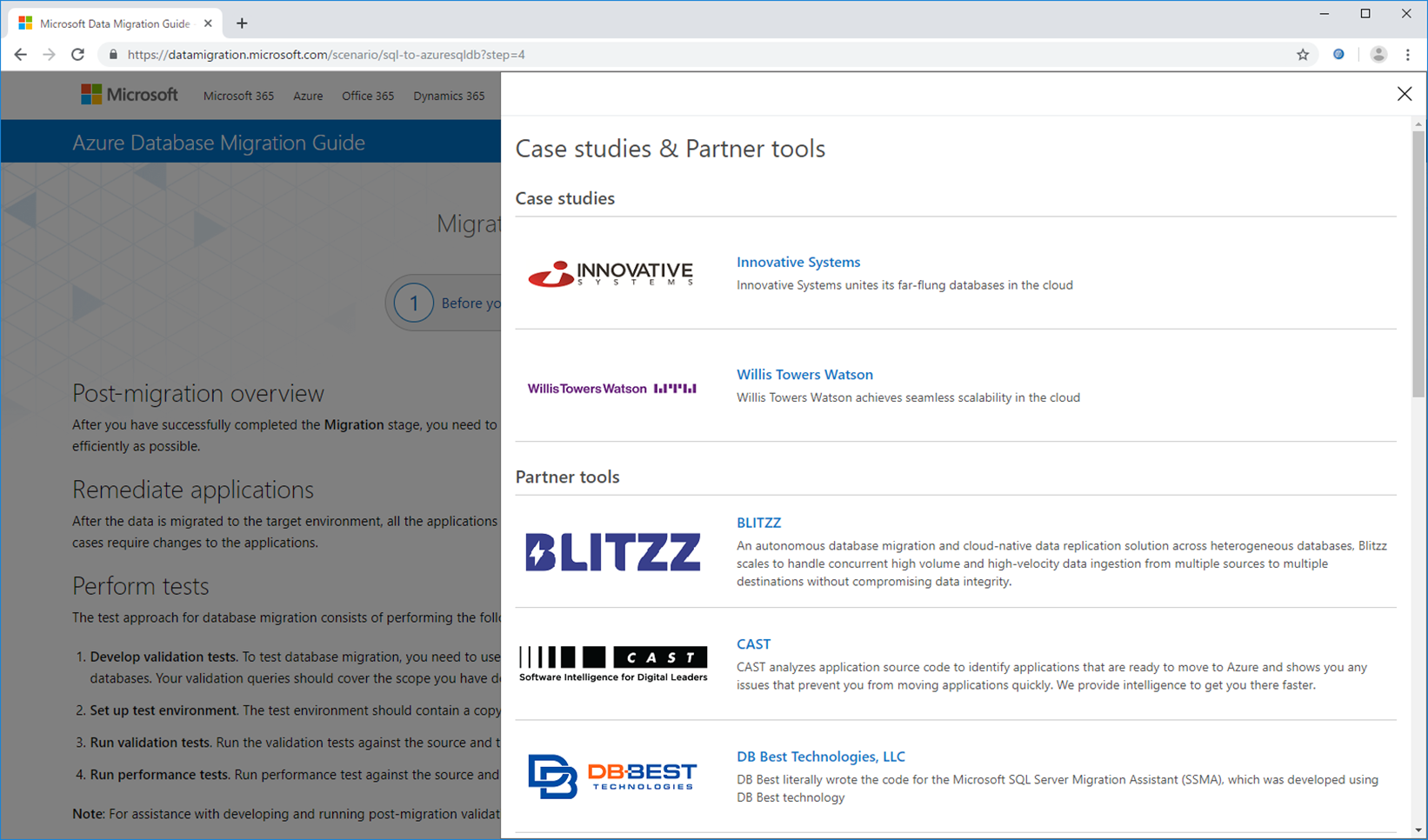
Task: Open Office 365 nav item
Action: tap(368, 96)
